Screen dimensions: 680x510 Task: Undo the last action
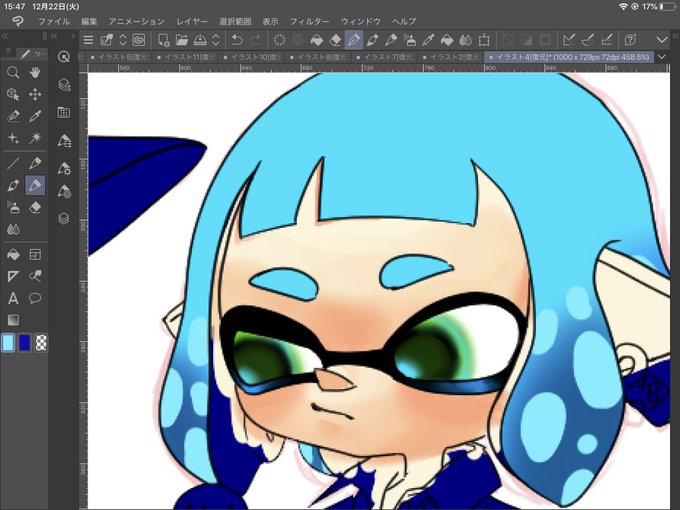pyautogui.click(x=237, y=40)
